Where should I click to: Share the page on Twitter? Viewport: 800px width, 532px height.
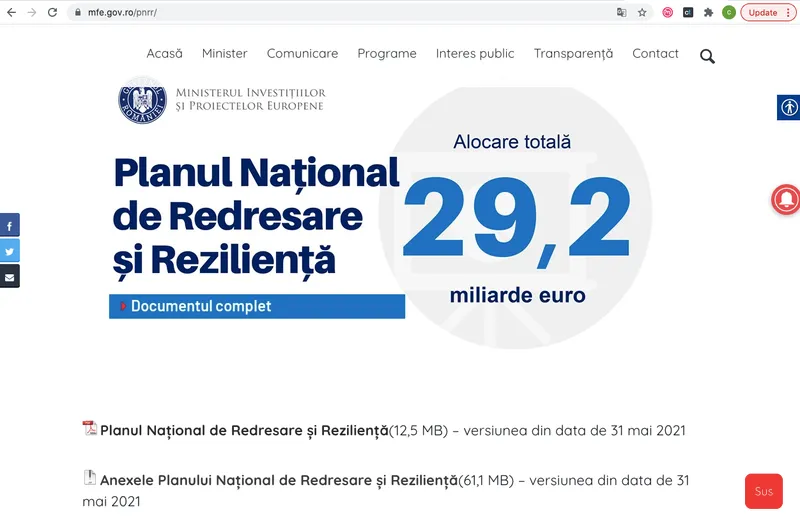click(10, 252)
